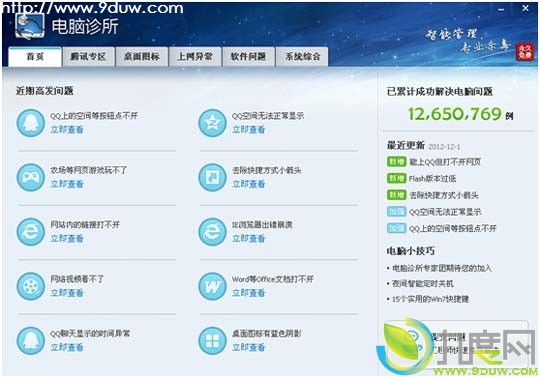Close the 电脑诊所 window
Image resolution: width=540 pixels, height=378 pixels.
point(526,8)
